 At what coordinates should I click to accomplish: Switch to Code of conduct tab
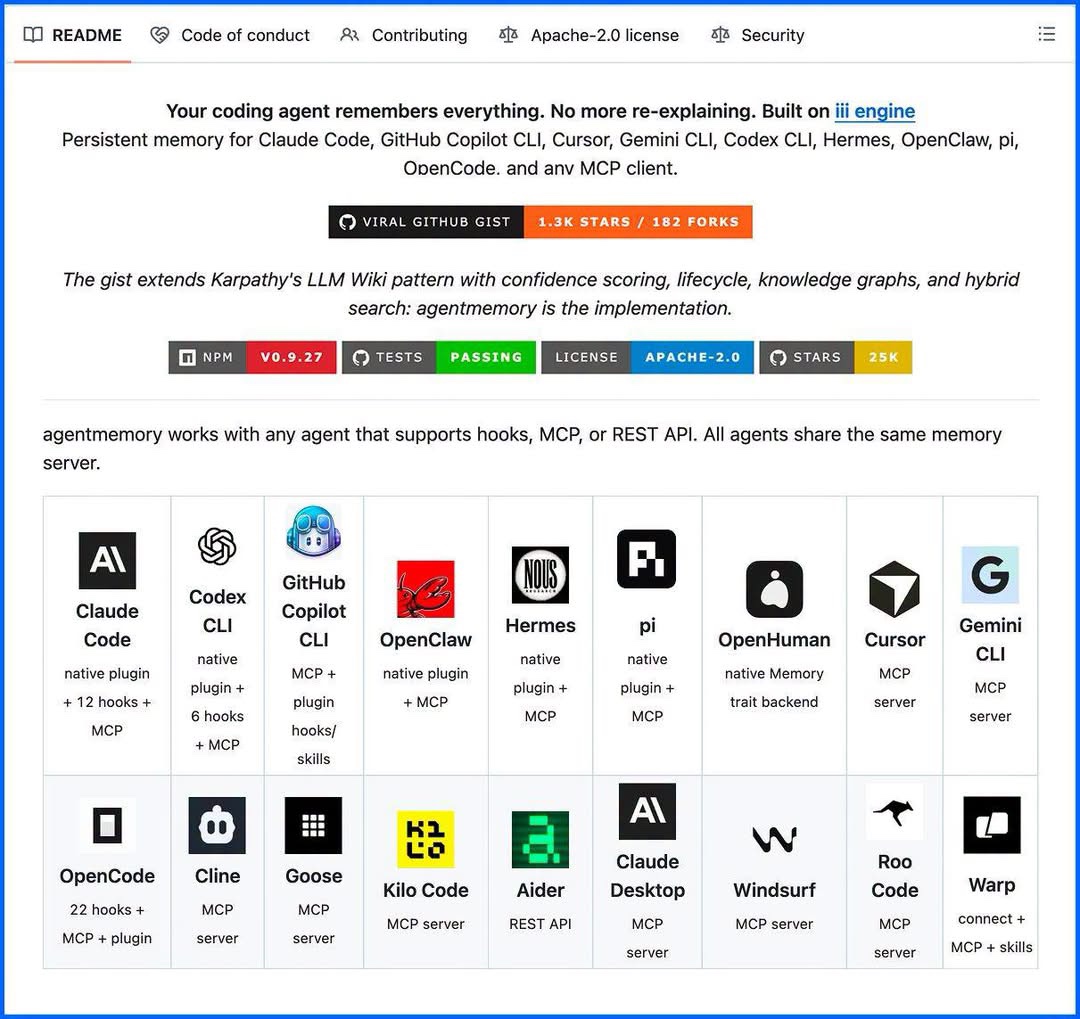pyautogui.click(x=230, y=35)
